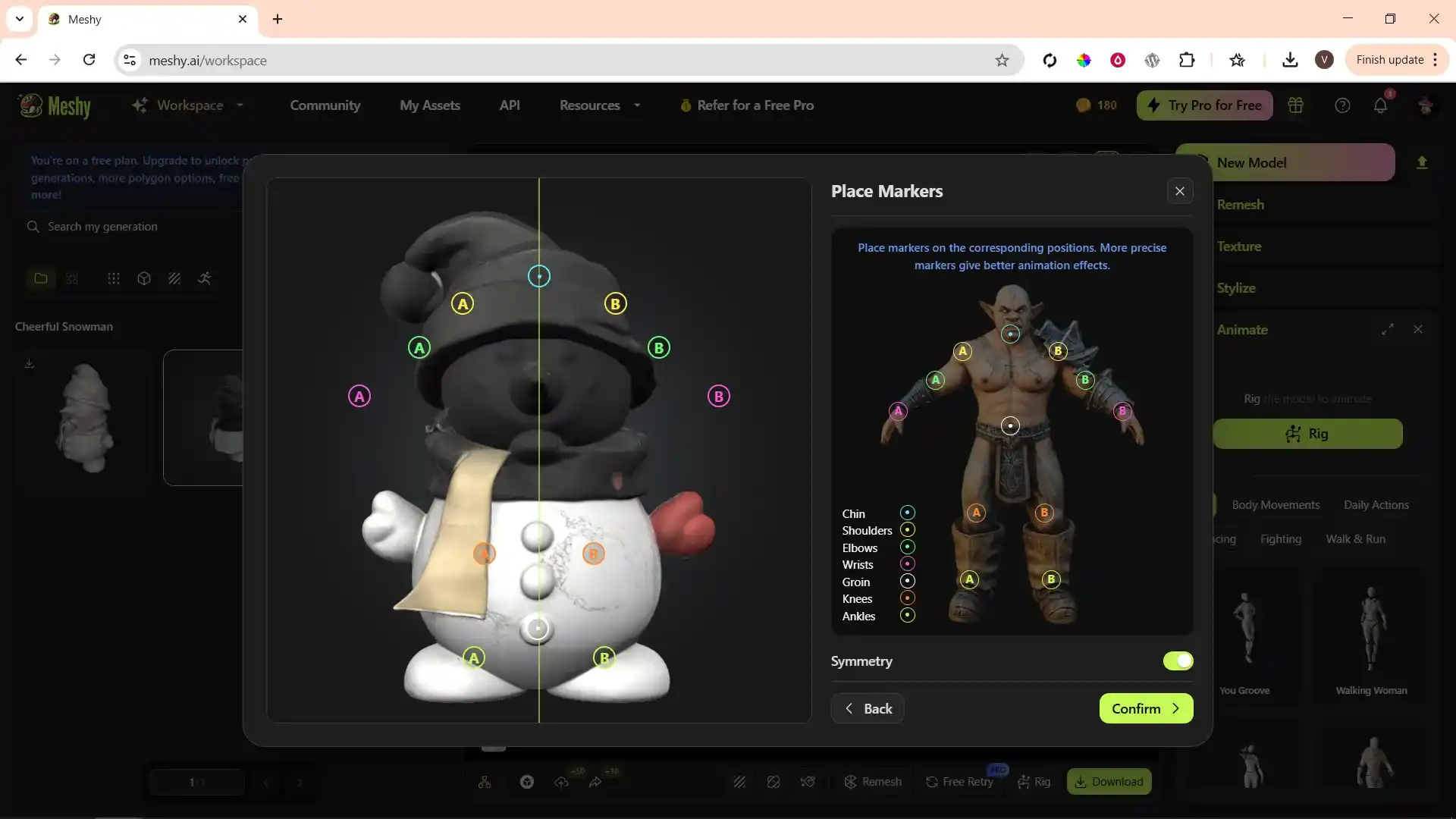Enable Chin marker visibility toggle
Image resolution: width=1456 pixels, height=819 pixels.
907,513
